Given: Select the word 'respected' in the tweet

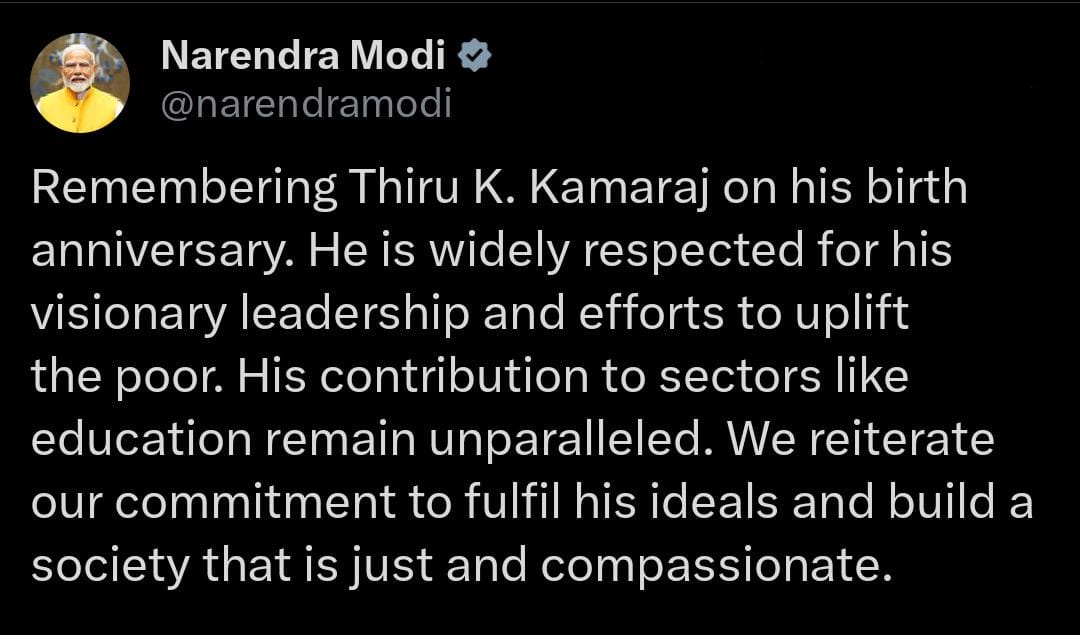Looking at the screenshot, I should coord(693,251).
